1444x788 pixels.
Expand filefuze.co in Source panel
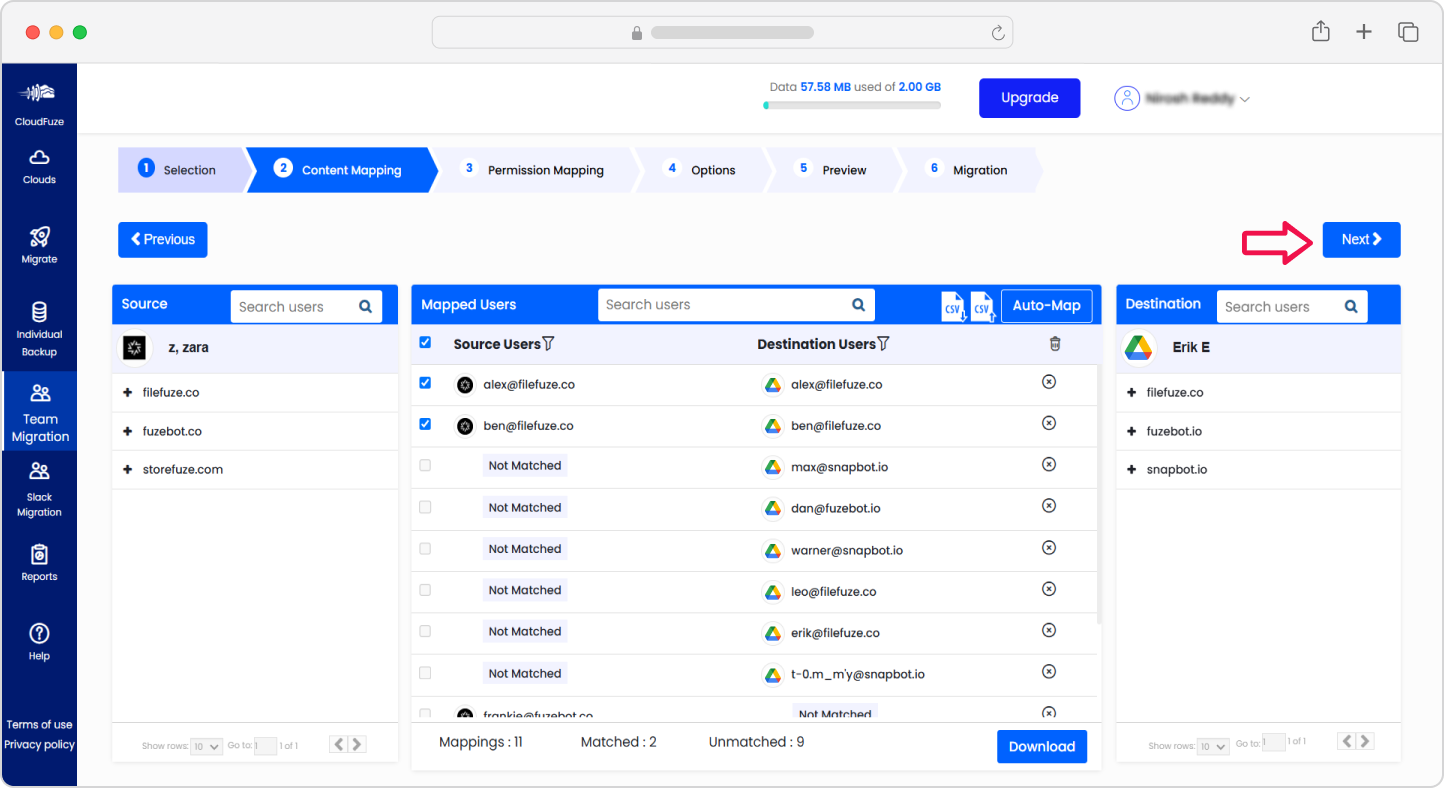click(x=128, y=393)
